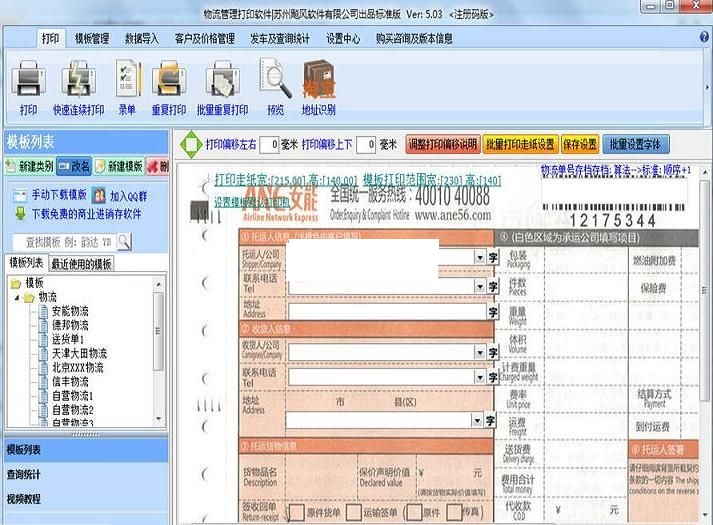Image resolution: width=713 pixels, height=525 pixels.
Task: Click 改名 rename button
Action: (x=74, y=166)
